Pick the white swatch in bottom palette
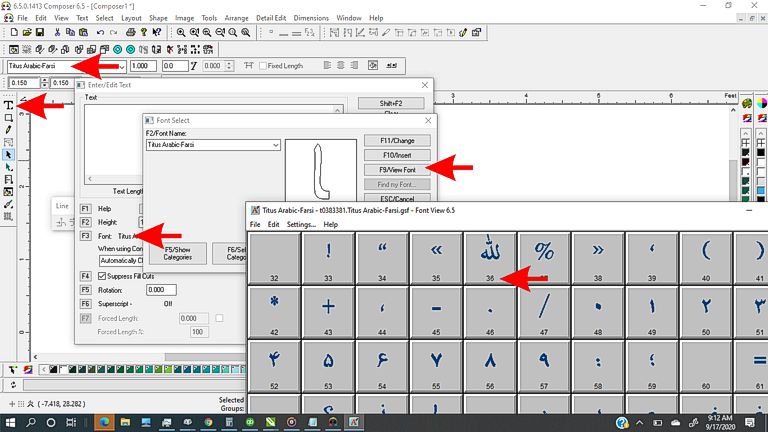The width and height of the screenshot is (768, 432). pos(63,369)
